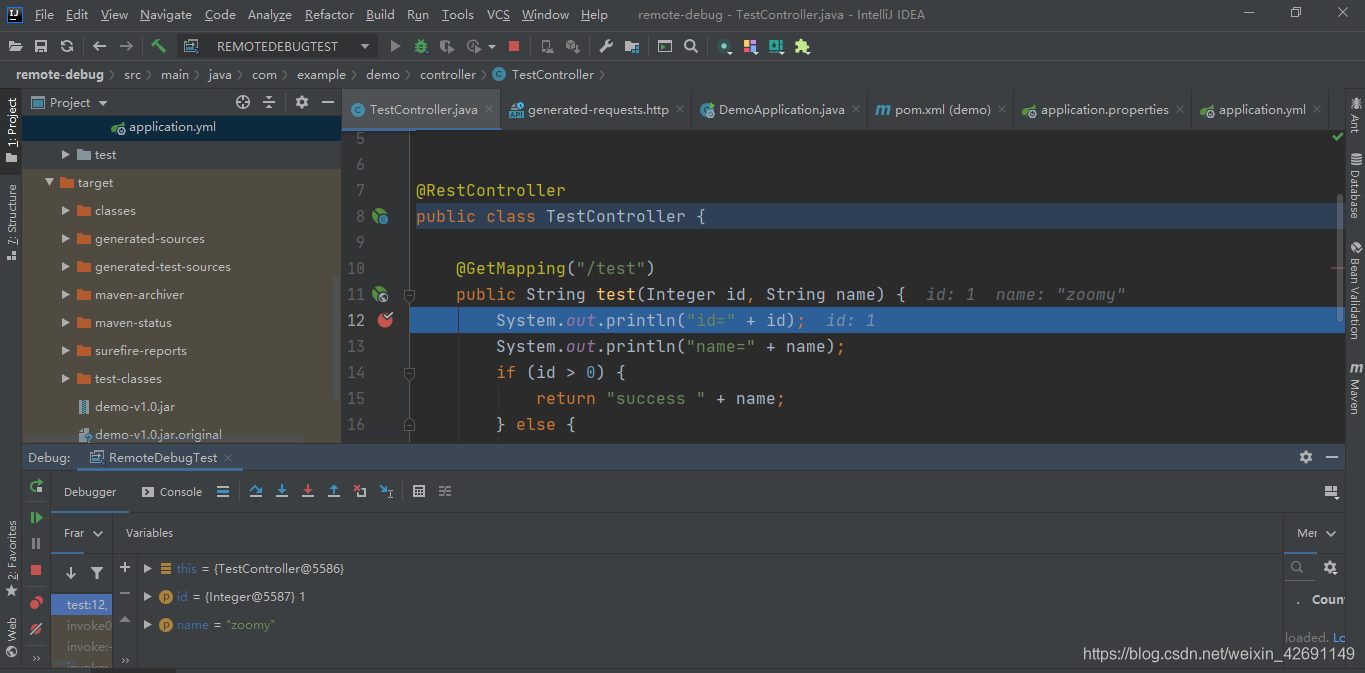The height and width of the screenshot is (673, 1365).
Task: Click Step Over in debugger toolbar
Action: 256,491
